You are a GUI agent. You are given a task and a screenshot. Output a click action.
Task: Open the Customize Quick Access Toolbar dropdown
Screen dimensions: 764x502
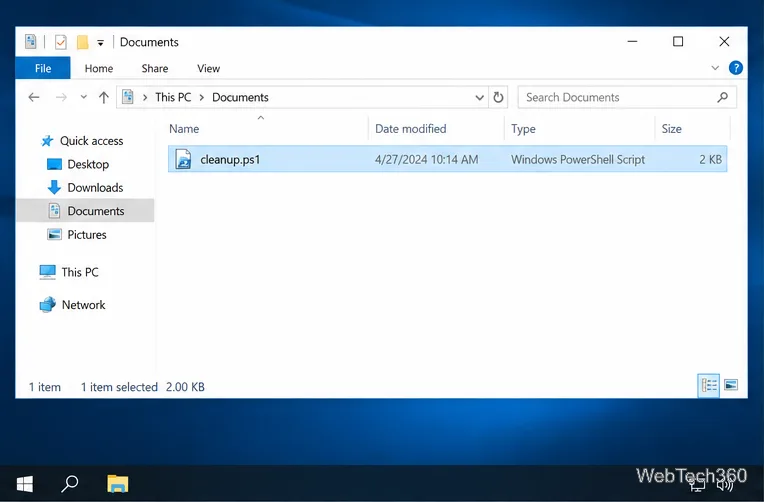[x=100, y=43]
